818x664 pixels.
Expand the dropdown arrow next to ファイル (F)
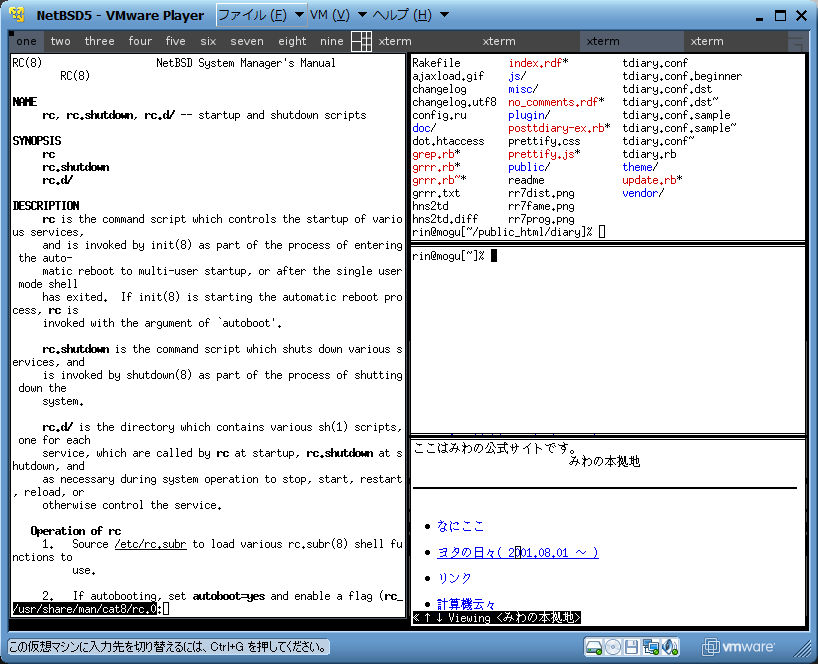tap(299, 15)
